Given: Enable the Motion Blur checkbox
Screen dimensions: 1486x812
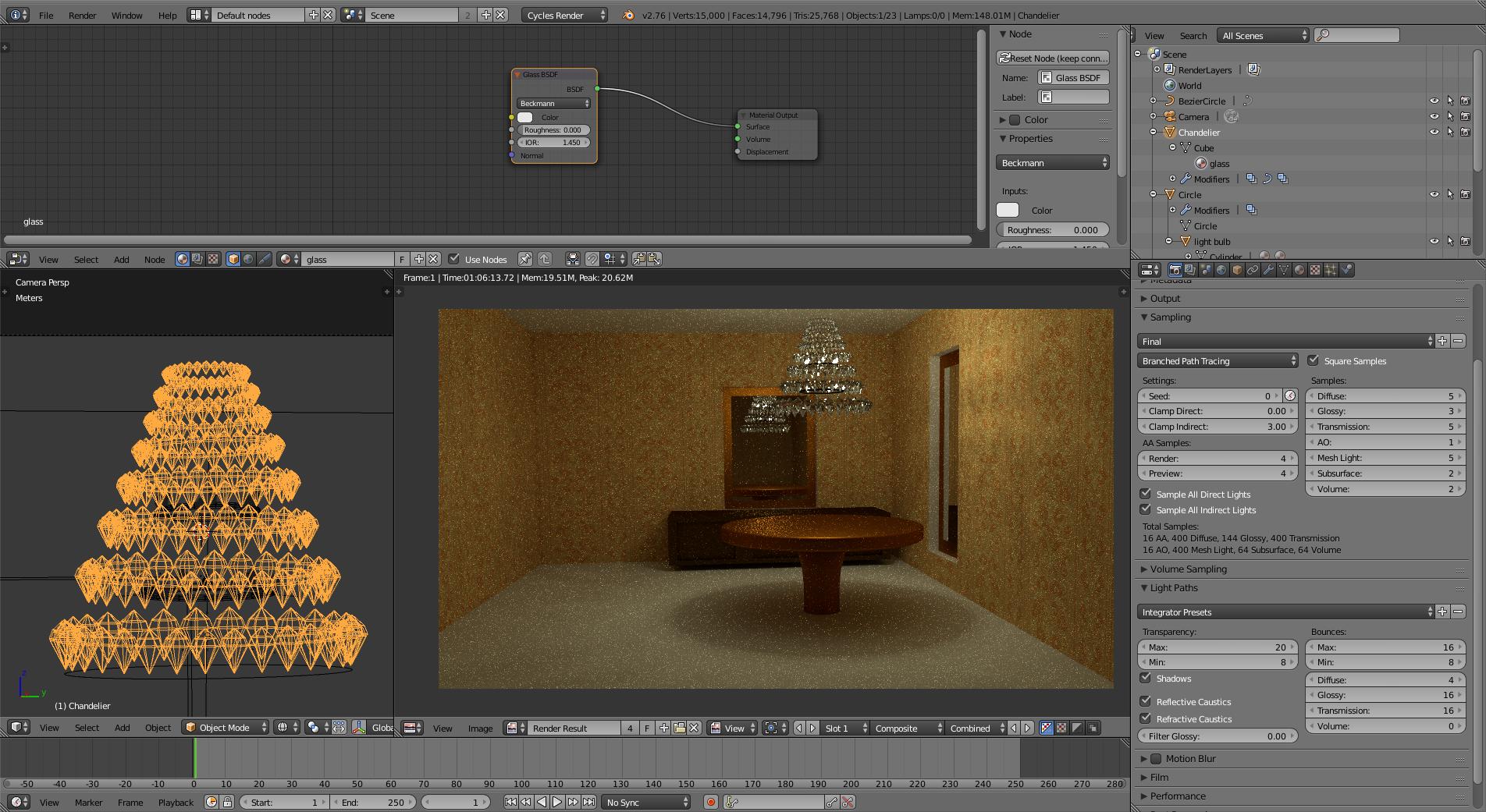Looking at the screenshot, I should (1156, 758).
